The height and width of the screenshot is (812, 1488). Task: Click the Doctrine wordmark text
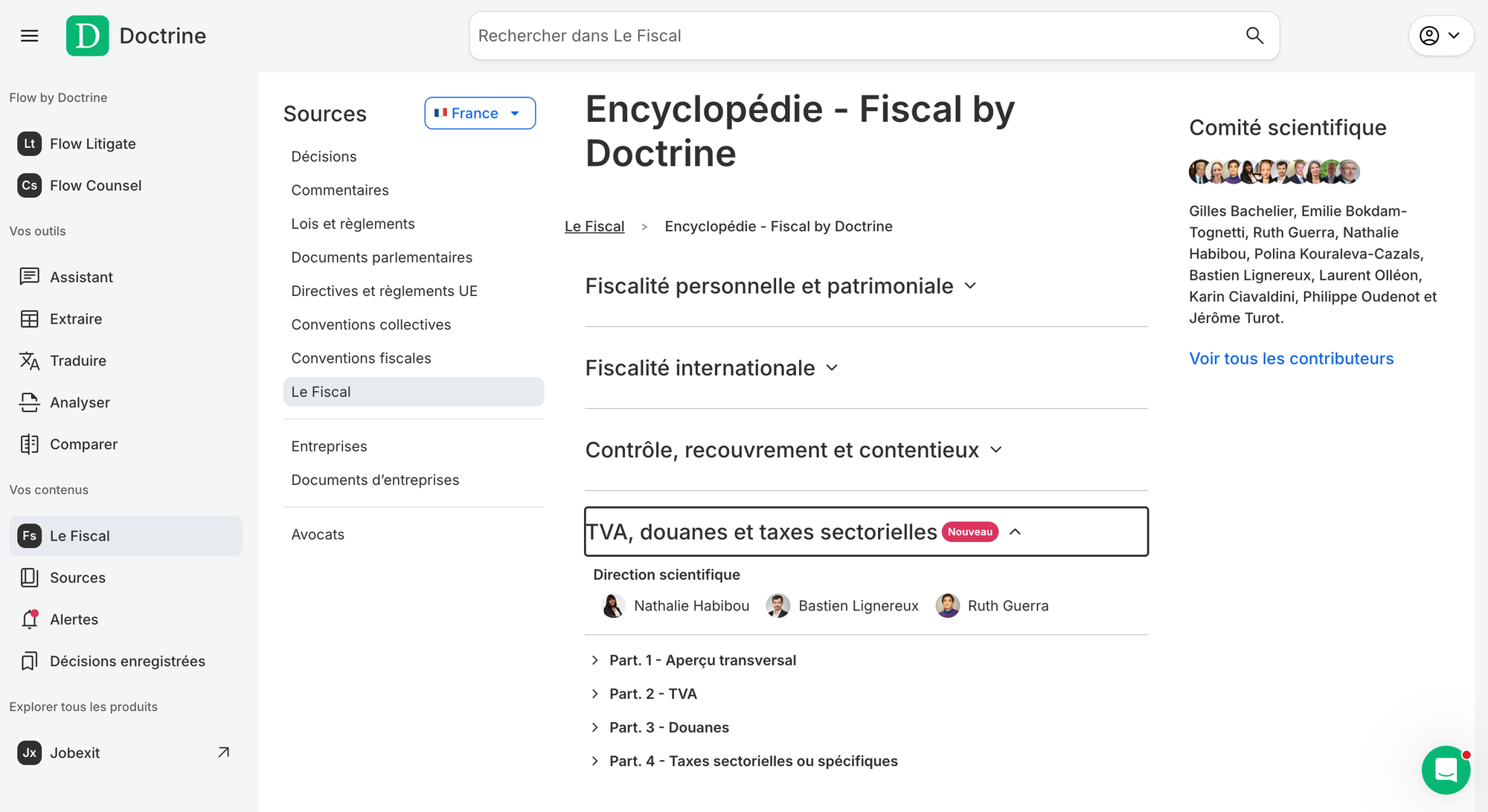tap(163, 36)
